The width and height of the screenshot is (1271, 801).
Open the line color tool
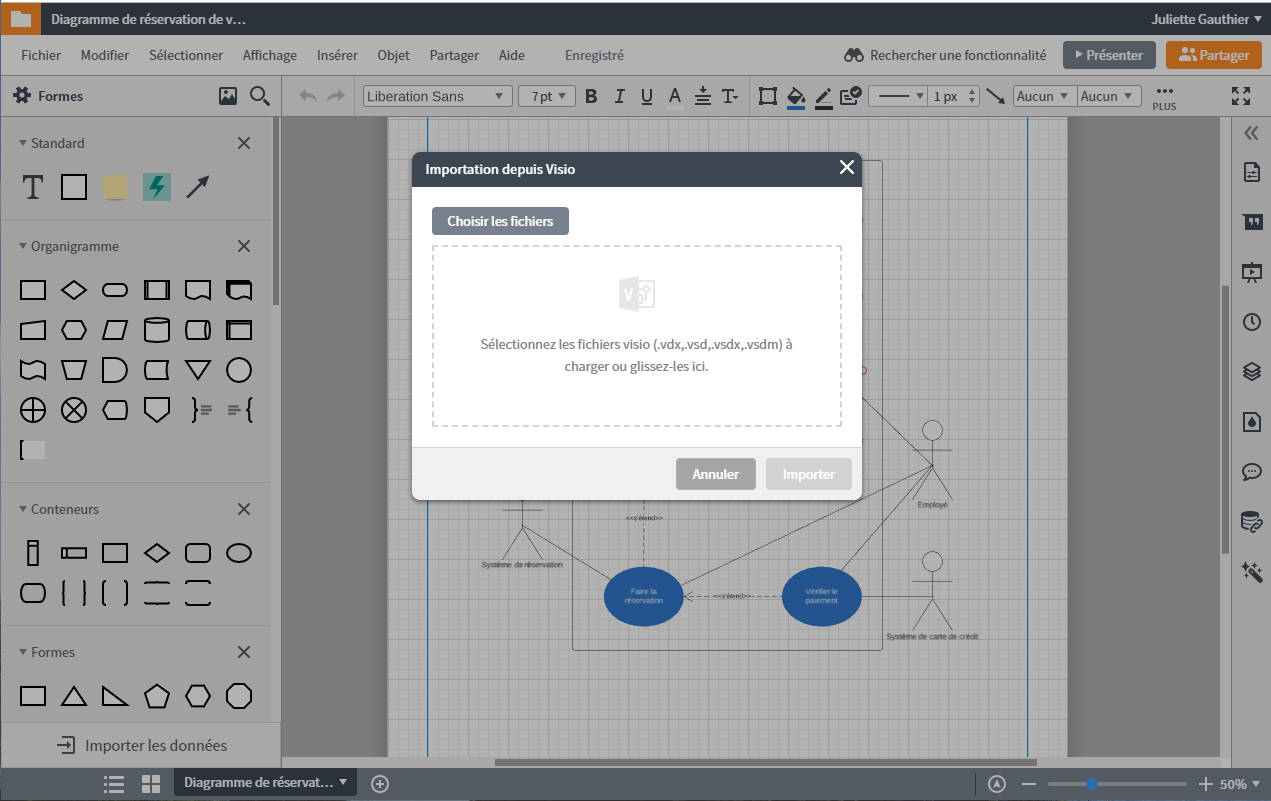click(823, 96)
